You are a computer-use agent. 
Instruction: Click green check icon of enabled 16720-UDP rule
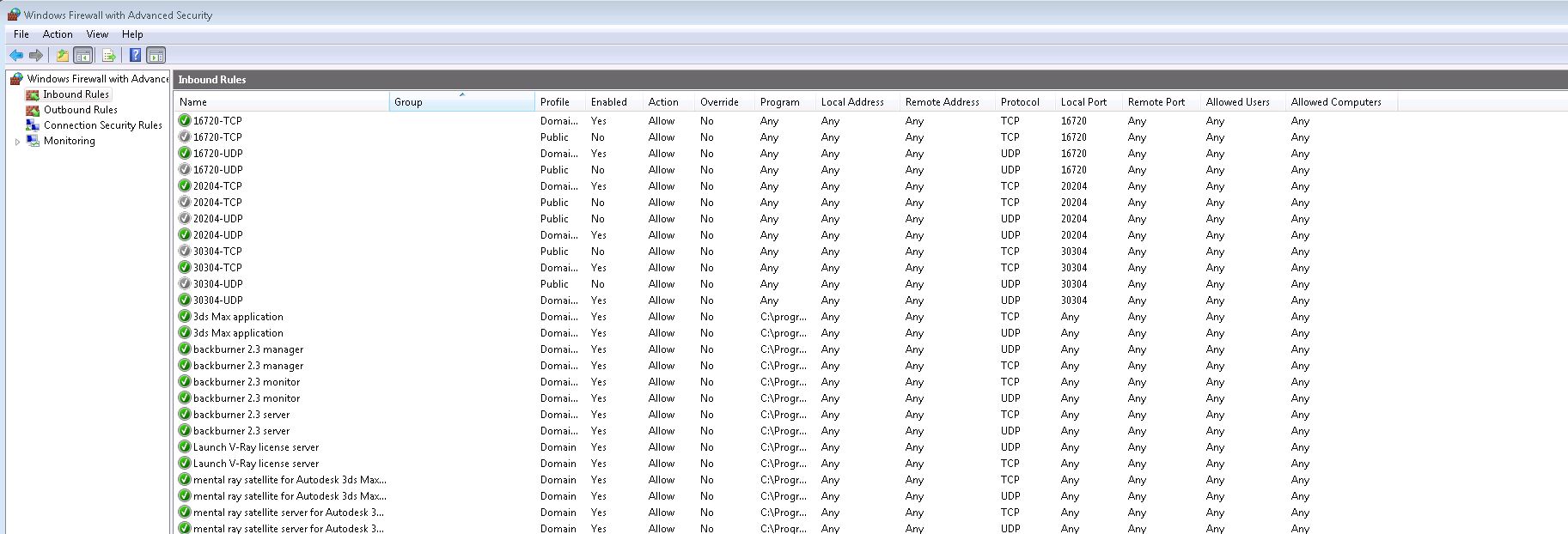click(185, 153)
